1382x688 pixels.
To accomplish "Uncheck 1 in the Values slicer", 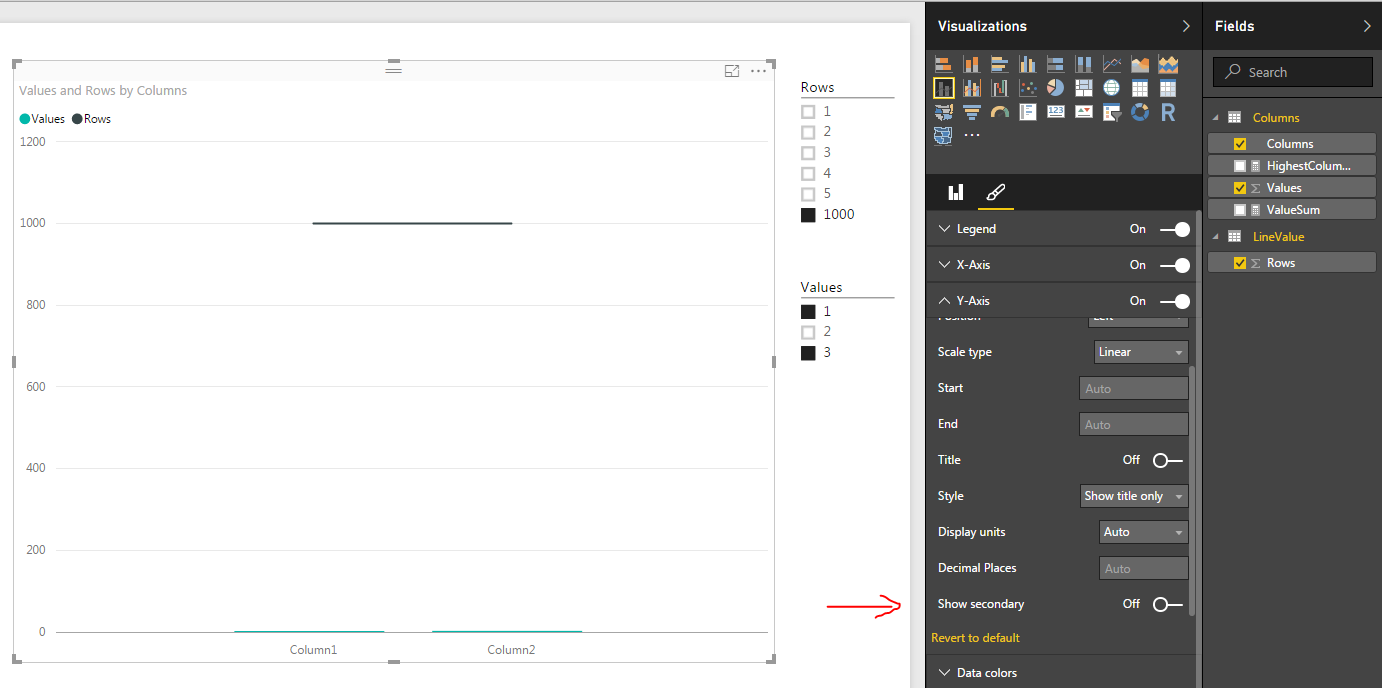I will 808,312.
